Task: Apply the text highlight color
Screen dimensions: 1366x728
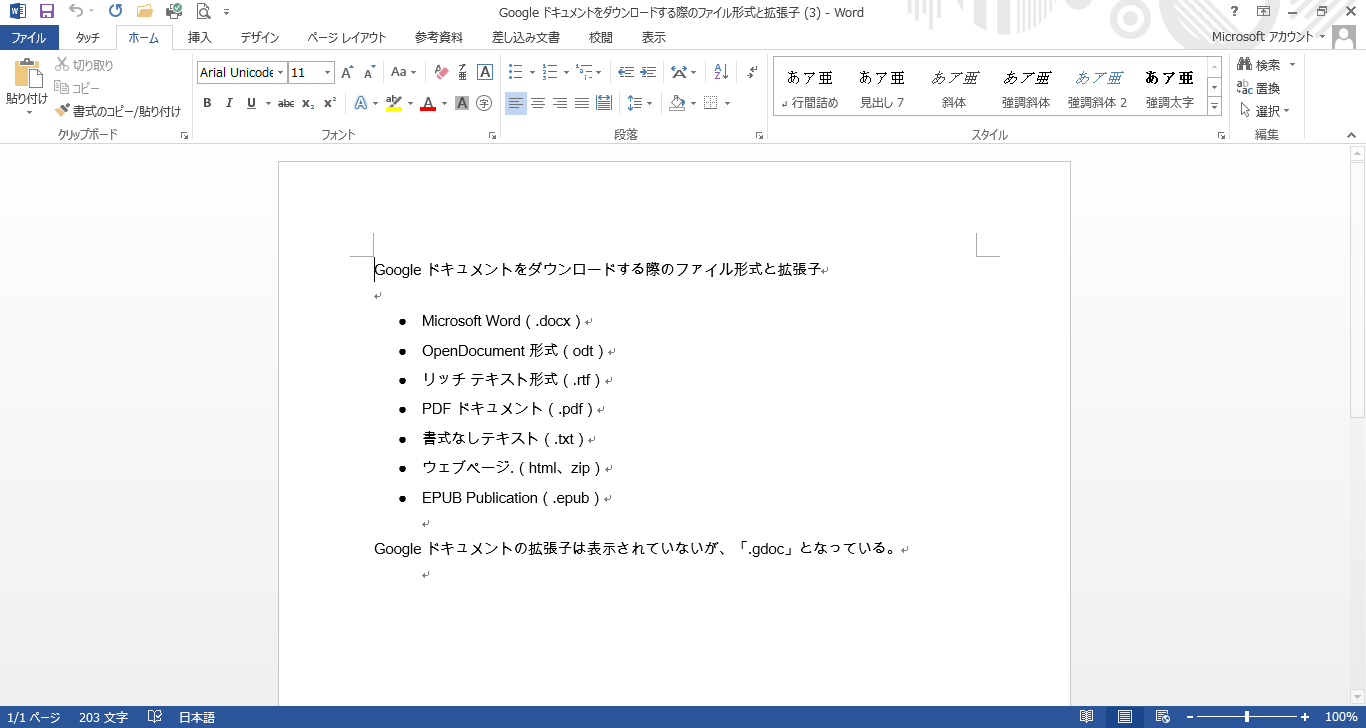Action: pyautogui.click(x=393, y=103)
